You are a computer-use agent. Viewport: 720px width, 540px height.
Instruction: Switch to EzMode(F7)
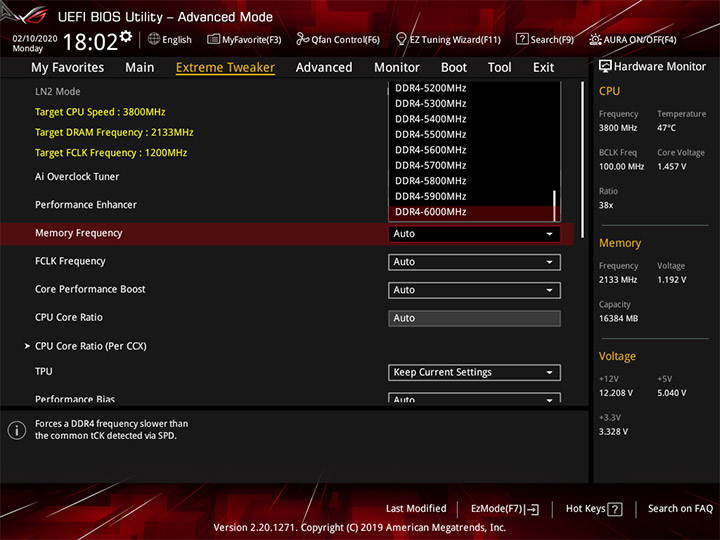coord(505,509)
